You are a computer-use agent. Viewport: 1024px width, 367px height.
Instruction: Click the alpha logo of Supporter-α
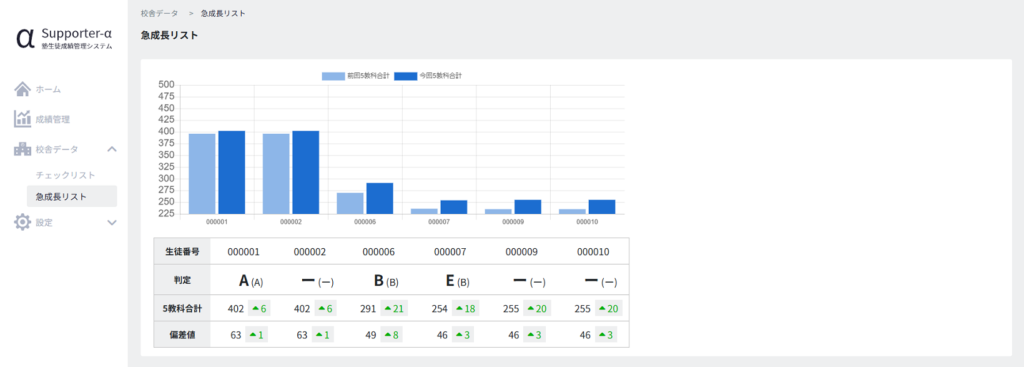(25, 38)
